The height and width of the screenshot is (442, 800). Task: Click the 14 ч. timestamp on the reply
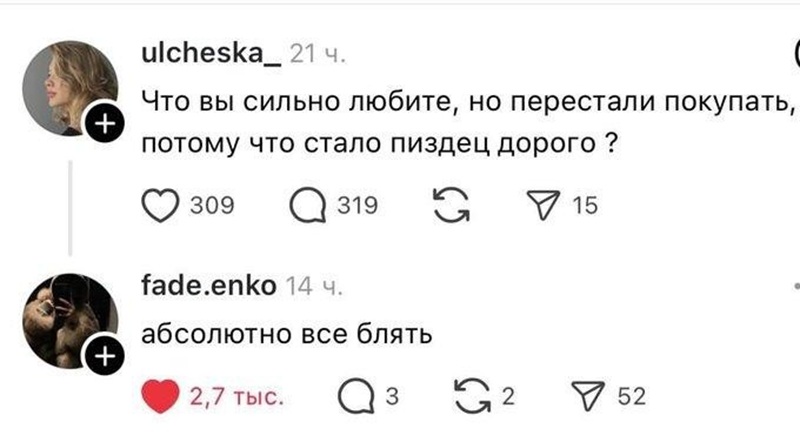pyautogui.click(x=314, y=288)
